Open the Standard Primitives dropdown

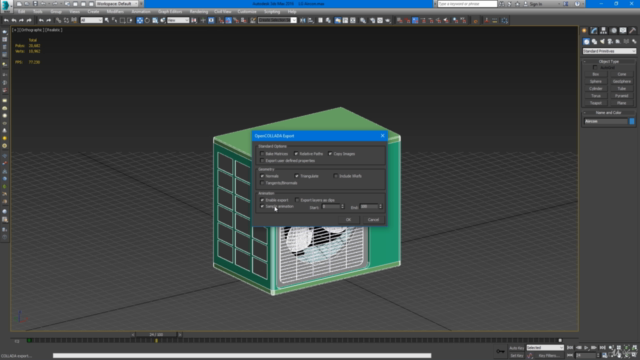tap(609, 51)
